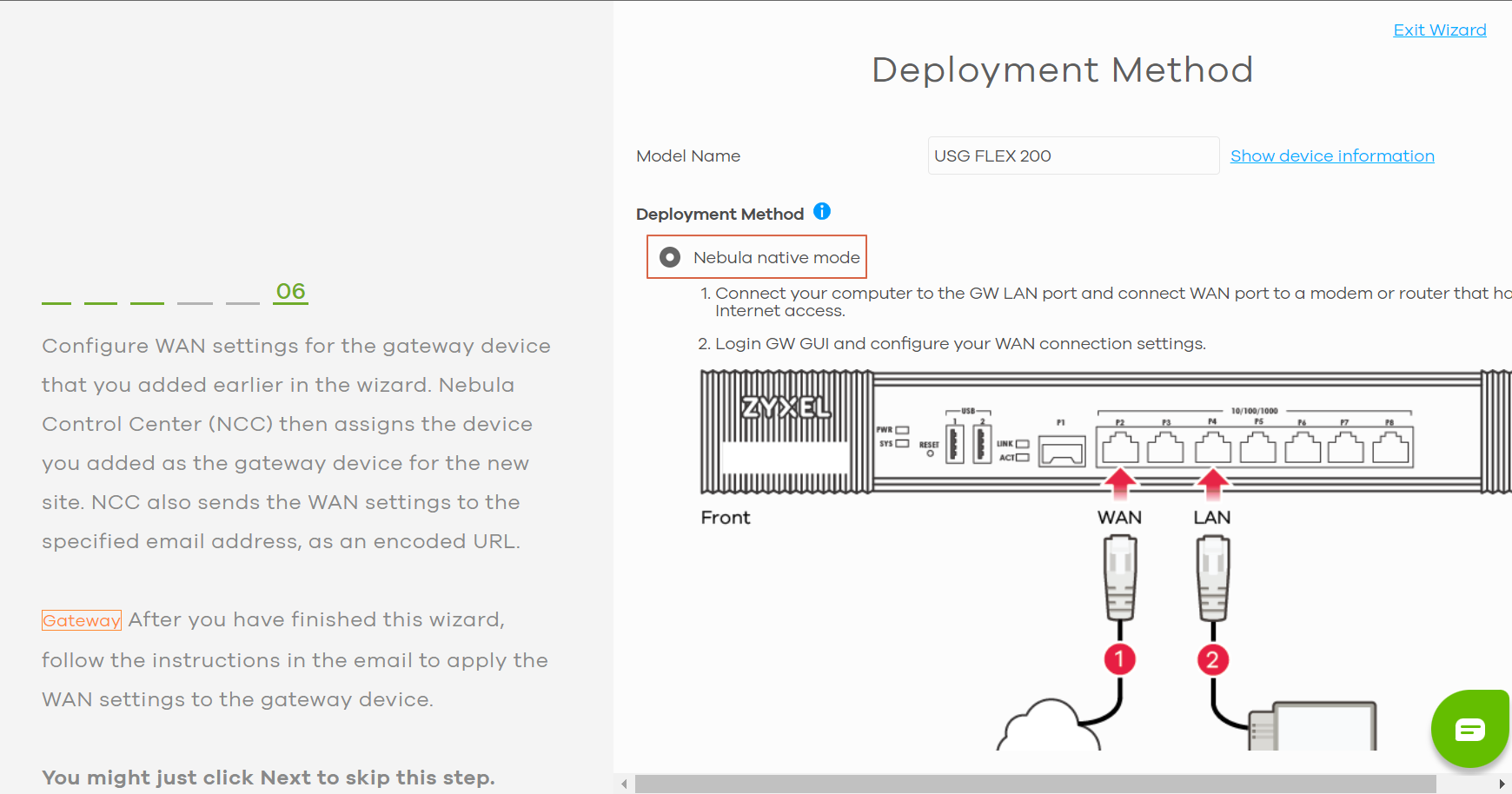The image size is (1512, 794).
Task: Click the Gateway label in the wizard text
Action: pos(82,620)
